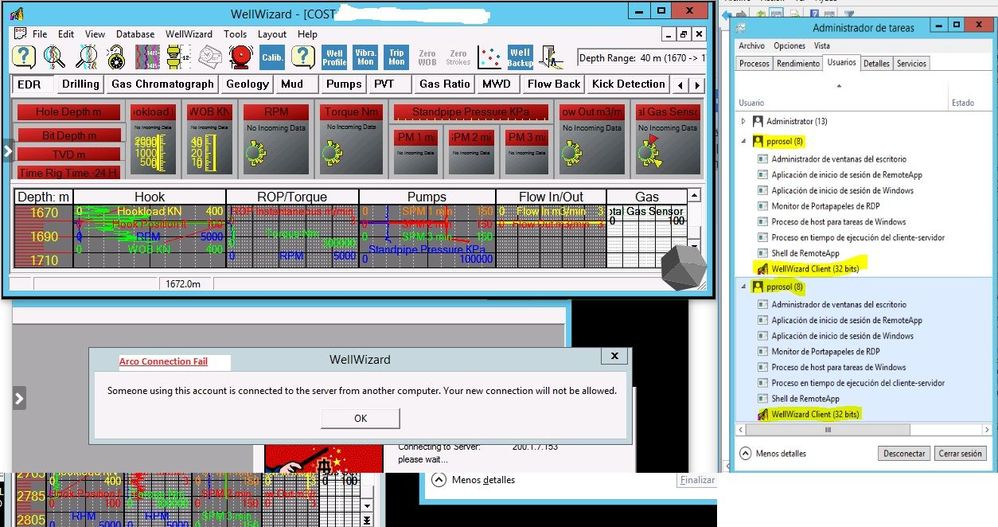Switch to the MWD tab
This screenshot has height=527, width=998.
point(496,84)
